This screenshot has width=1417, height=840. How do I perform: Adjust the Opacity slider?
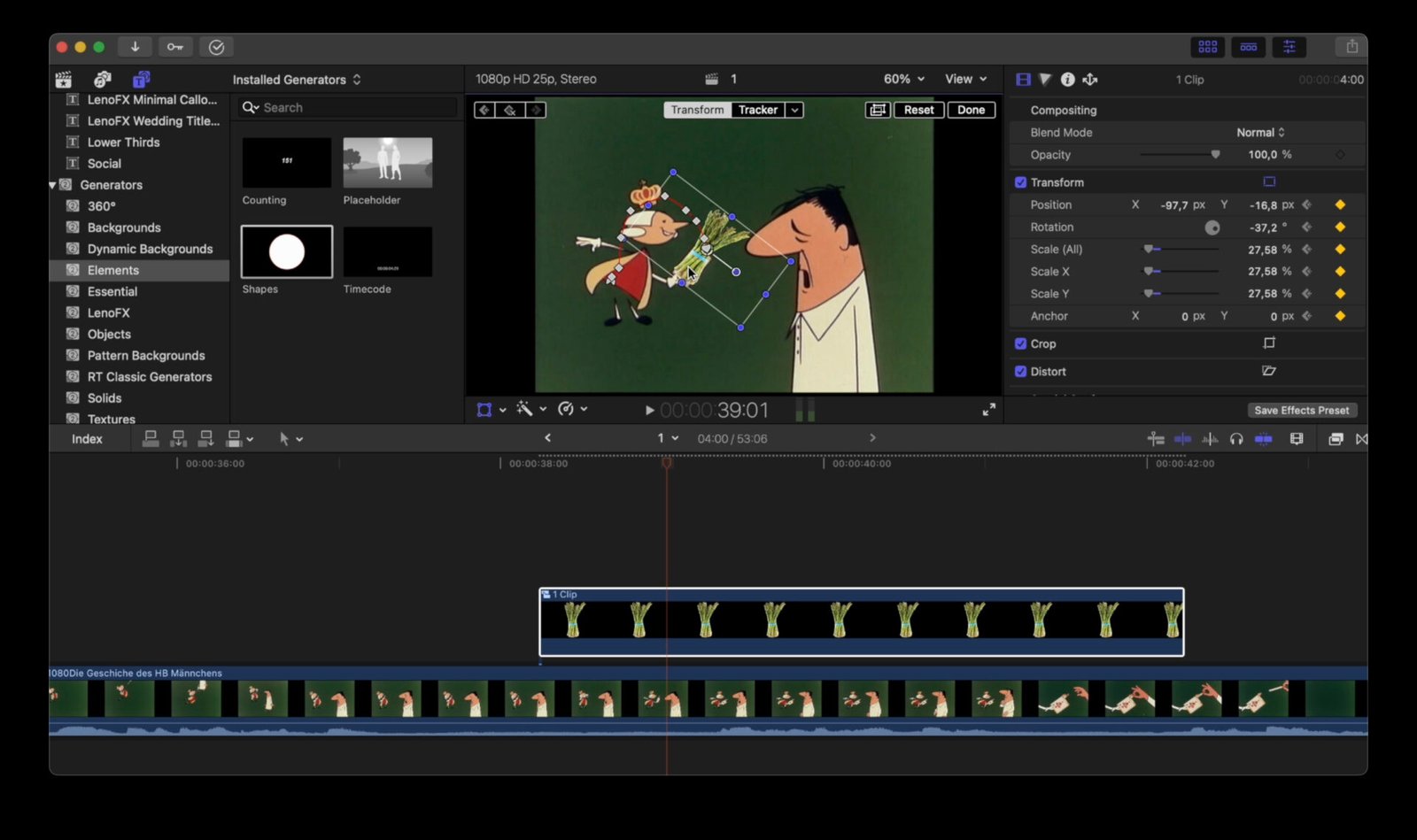pos(1180,155)
